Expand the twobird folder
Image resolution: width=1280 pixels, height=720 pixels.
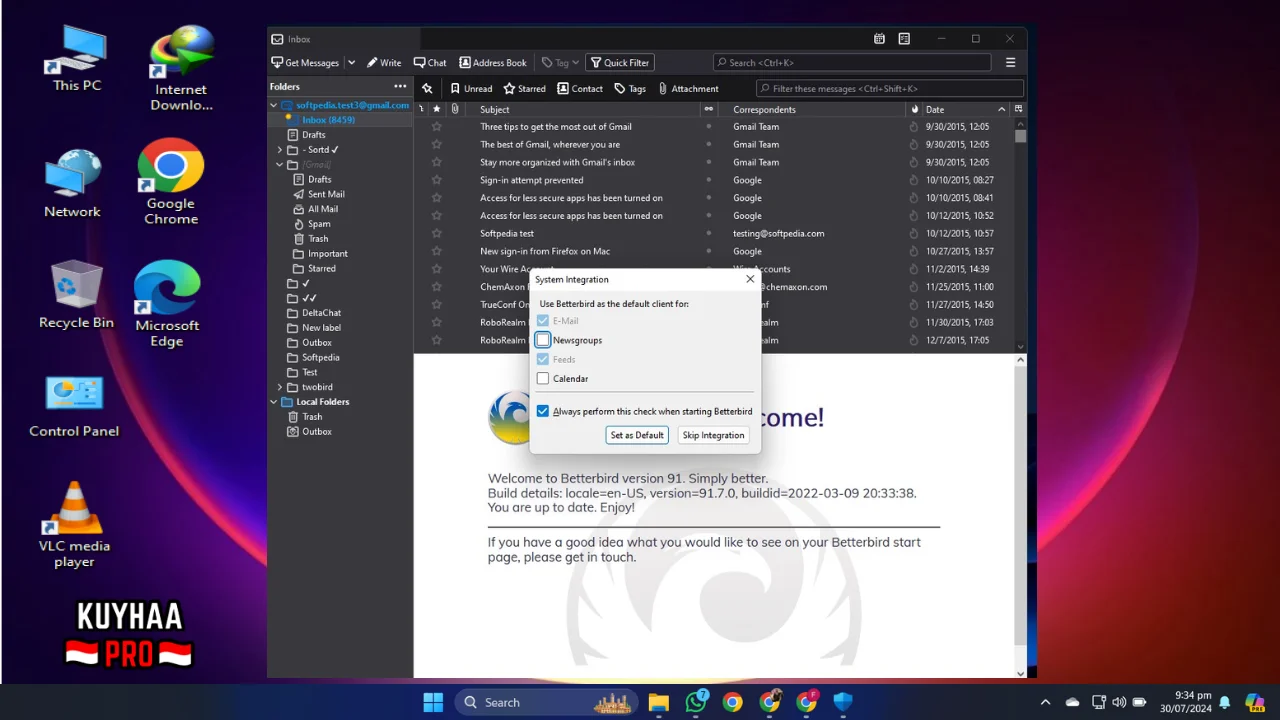[280, 387]
